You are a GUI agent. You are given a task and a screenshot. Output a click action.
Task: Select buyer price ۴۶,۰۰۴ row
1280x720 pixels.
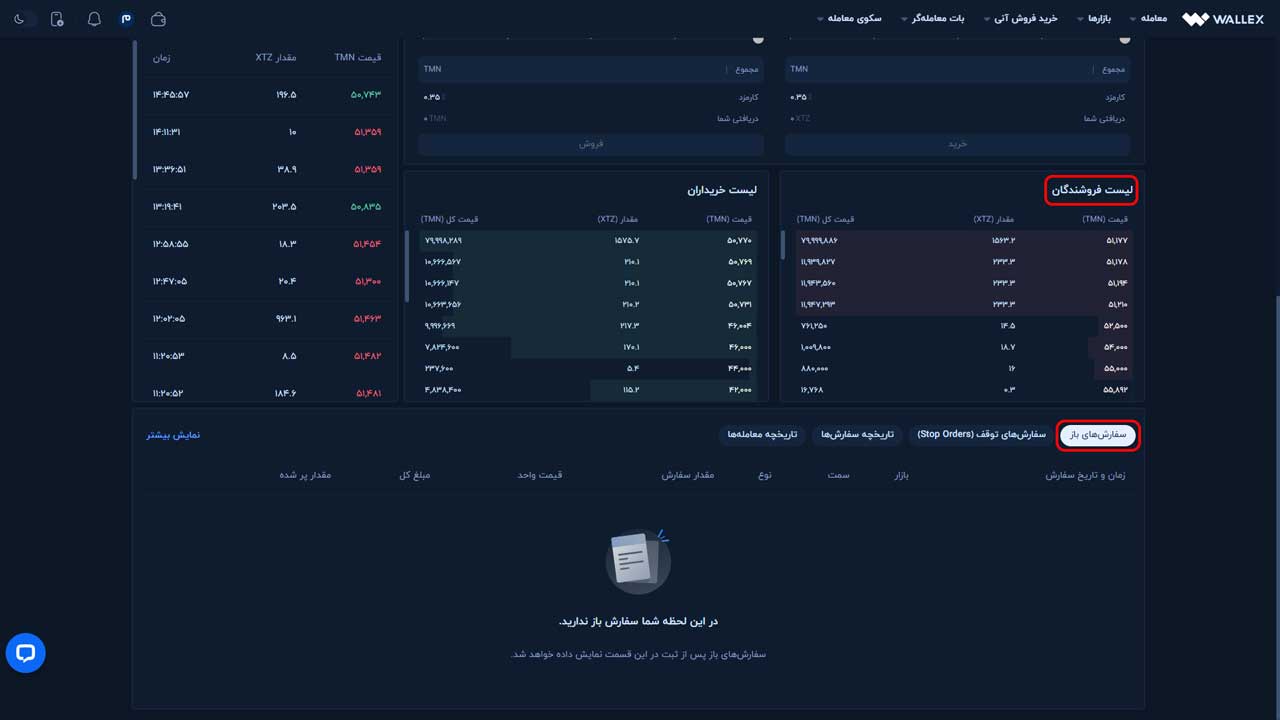[588, 326]
